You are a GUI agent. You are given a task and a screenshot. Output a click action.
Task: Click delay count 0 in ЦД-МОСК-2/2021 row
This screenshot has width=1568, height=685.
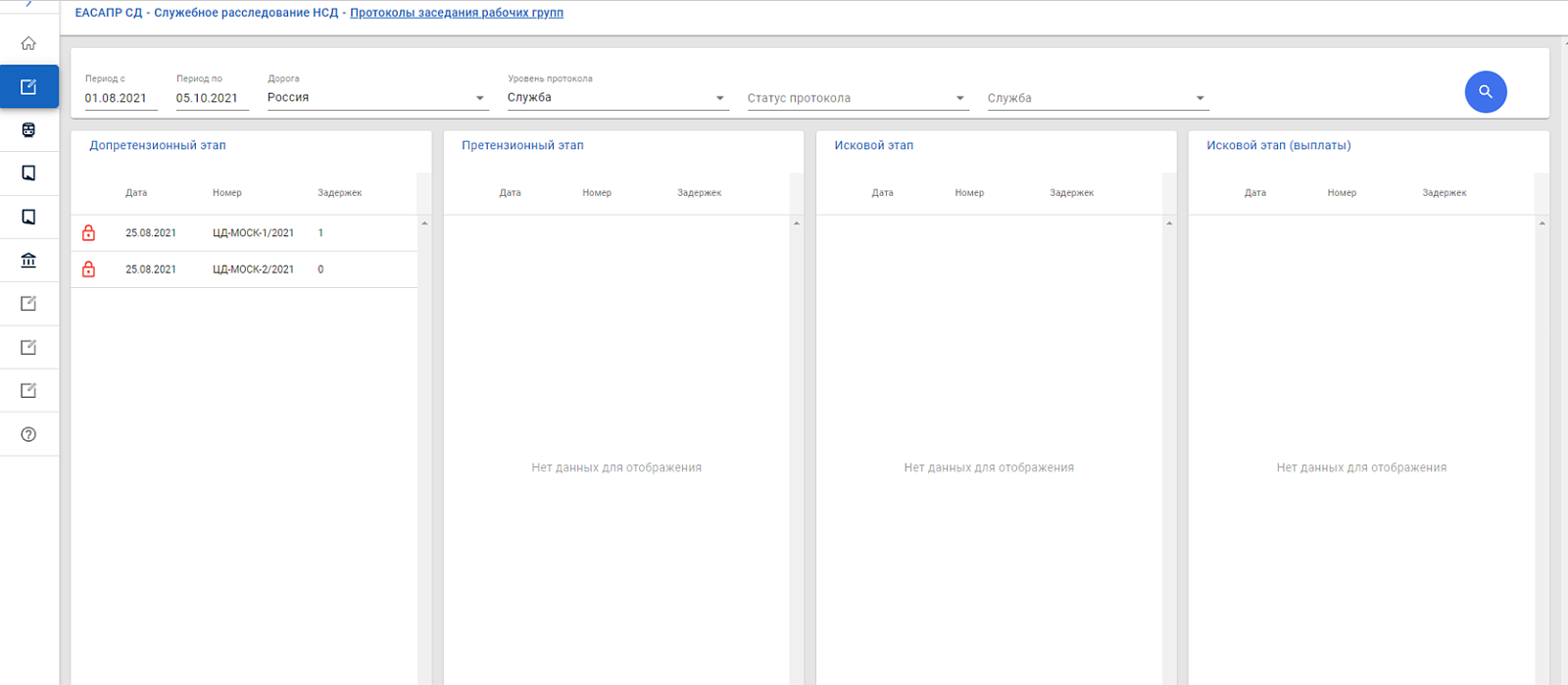click(x=320, y=269)
